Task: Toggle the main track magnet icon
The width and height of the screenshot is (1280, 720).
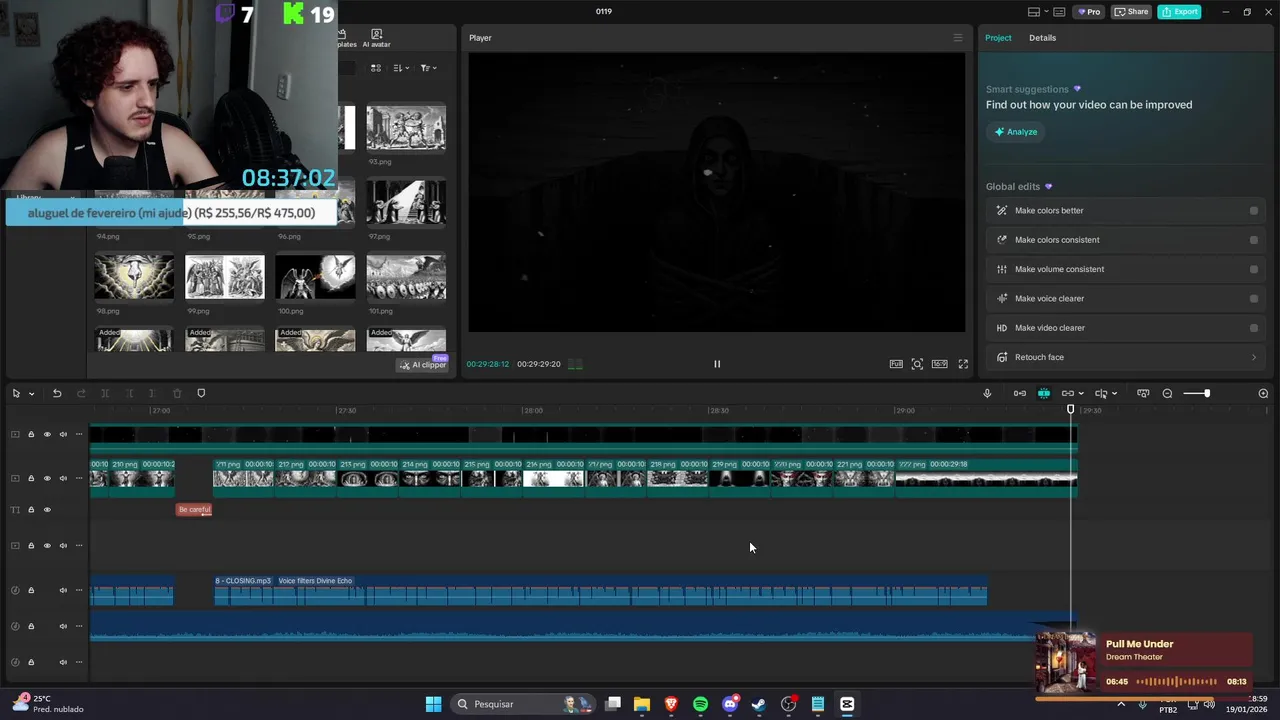Action: [x=1019, y=393]
